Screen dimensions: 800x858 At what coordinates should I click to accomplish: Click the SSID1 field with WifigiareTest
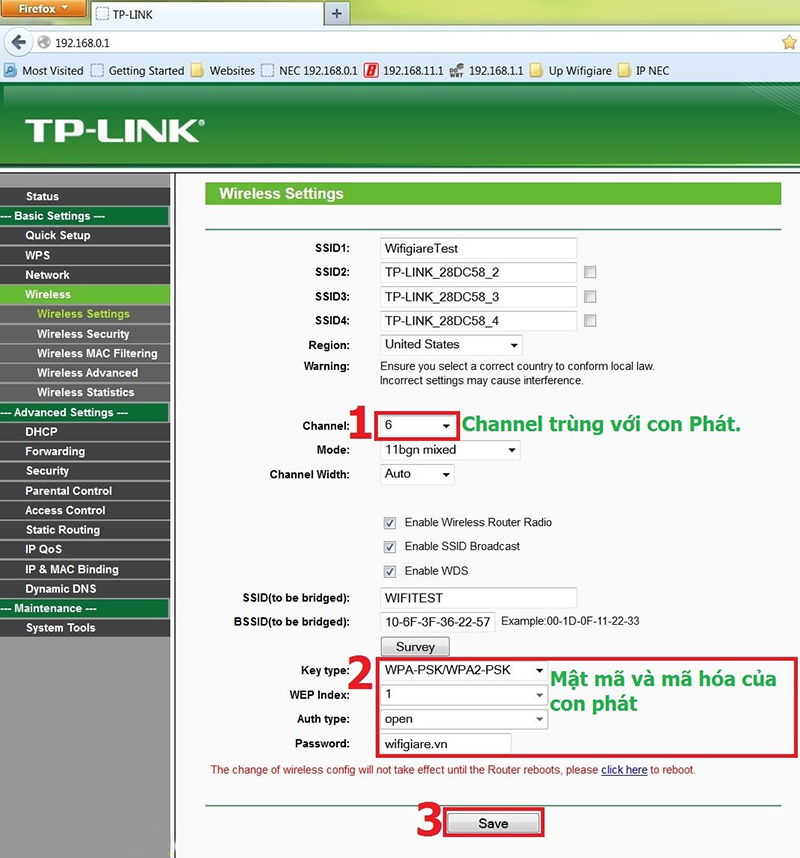pyautogui.click(x=478, y=248)
